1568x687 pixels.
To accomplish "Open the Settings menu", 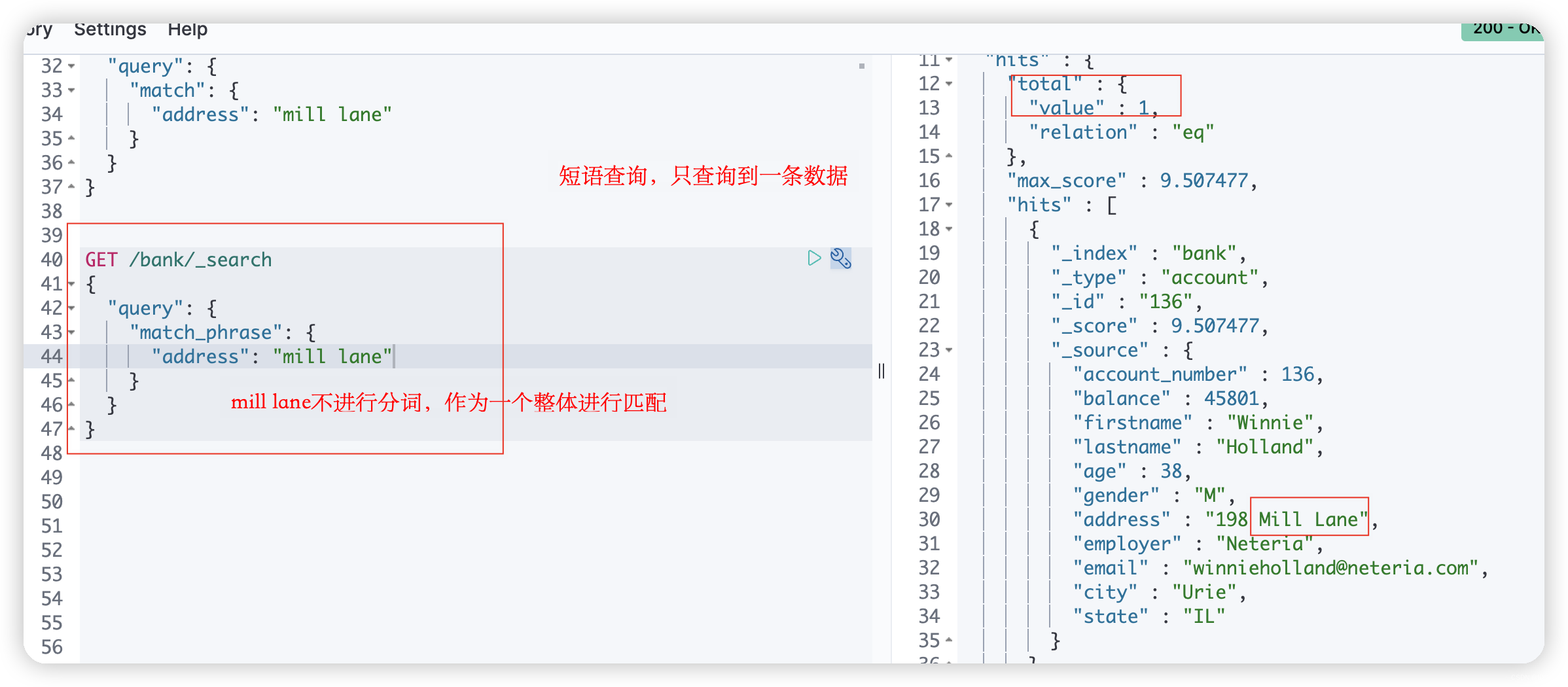I will (x=110, y=29).
